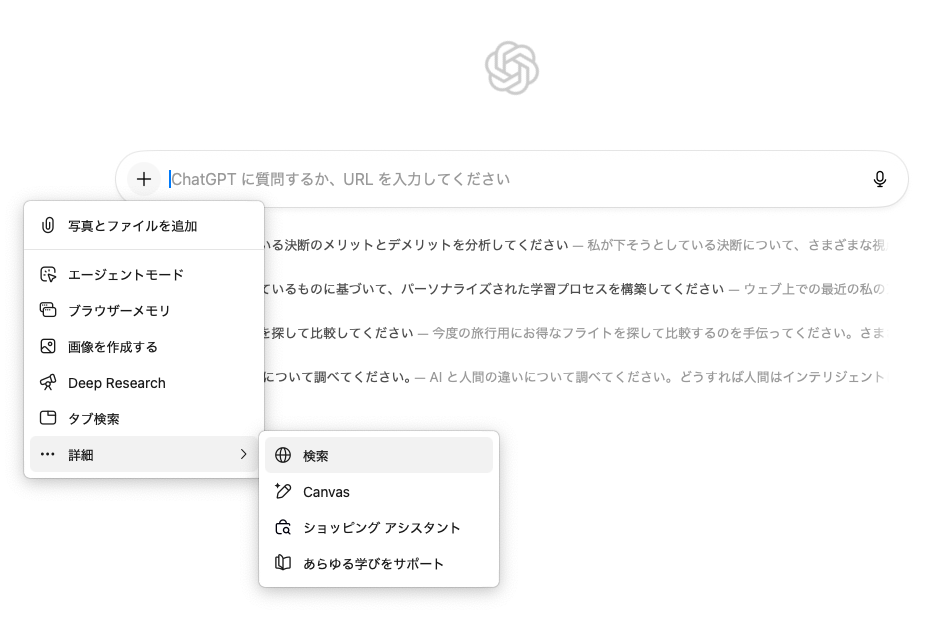
Task: Click the 画像を作成する picture icon
Action: 48,347
